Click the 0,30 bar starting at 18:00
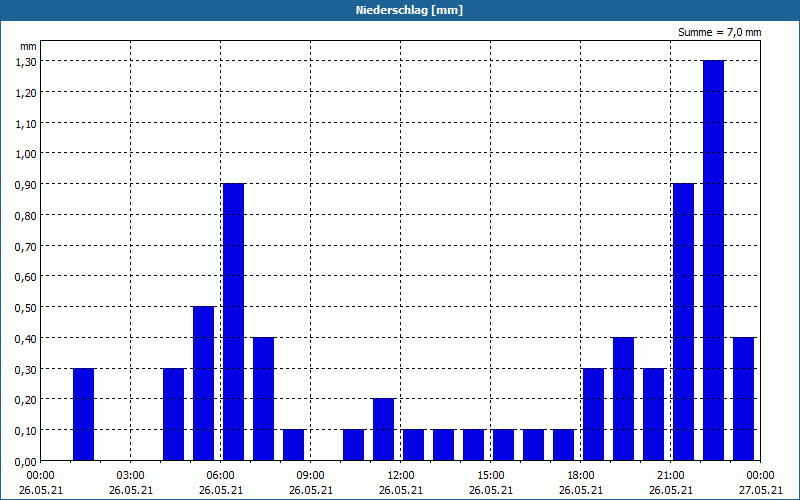This screenshot has width=800, height=500. coord(593,414)
